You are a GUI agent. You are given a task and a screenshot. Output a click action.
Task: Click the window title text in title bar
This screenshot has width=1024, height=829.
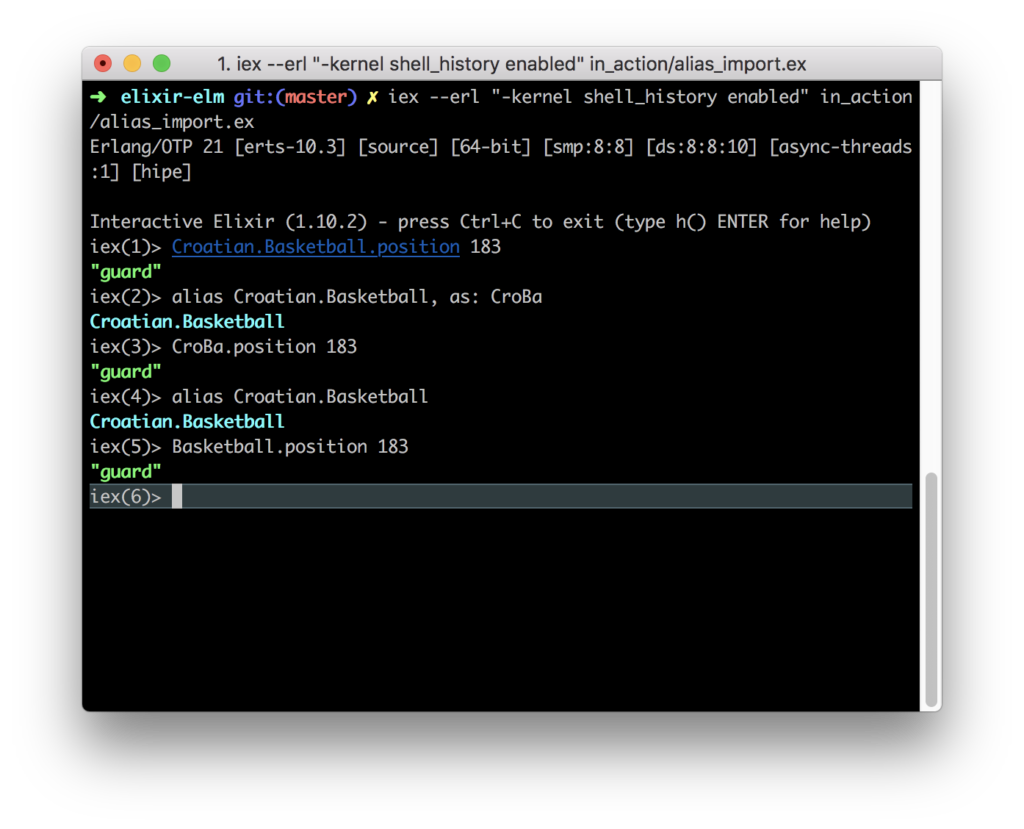pyautogui.click(x=511, y=64)
